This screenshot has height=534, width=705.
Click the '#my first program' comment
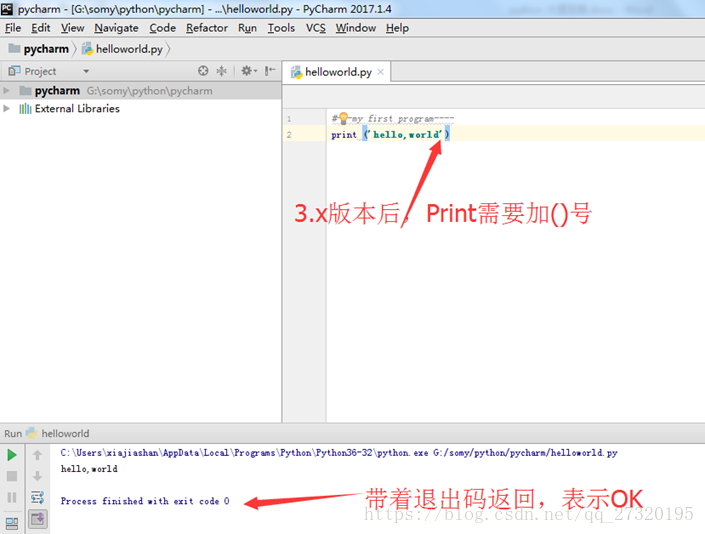393,119
